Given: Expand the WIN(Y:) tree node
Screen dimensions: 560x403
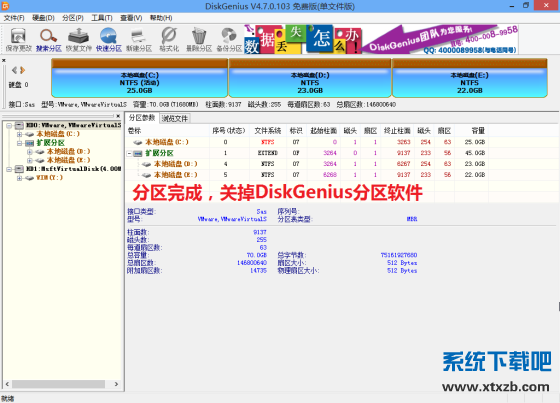Looking at the screenshot, I should click(x=19, y=178).
